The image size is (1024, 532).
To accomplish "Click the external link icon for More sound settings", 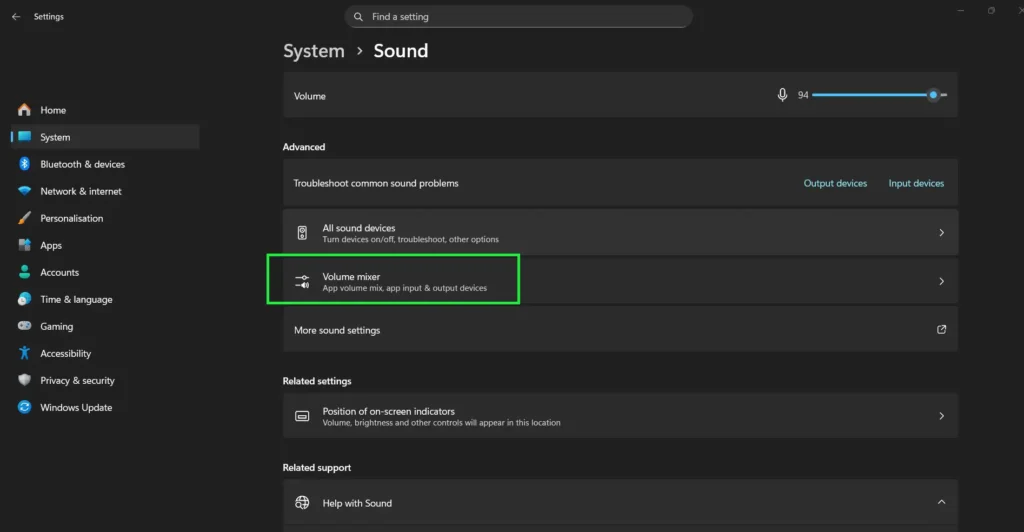I will [x=941, y=330].
